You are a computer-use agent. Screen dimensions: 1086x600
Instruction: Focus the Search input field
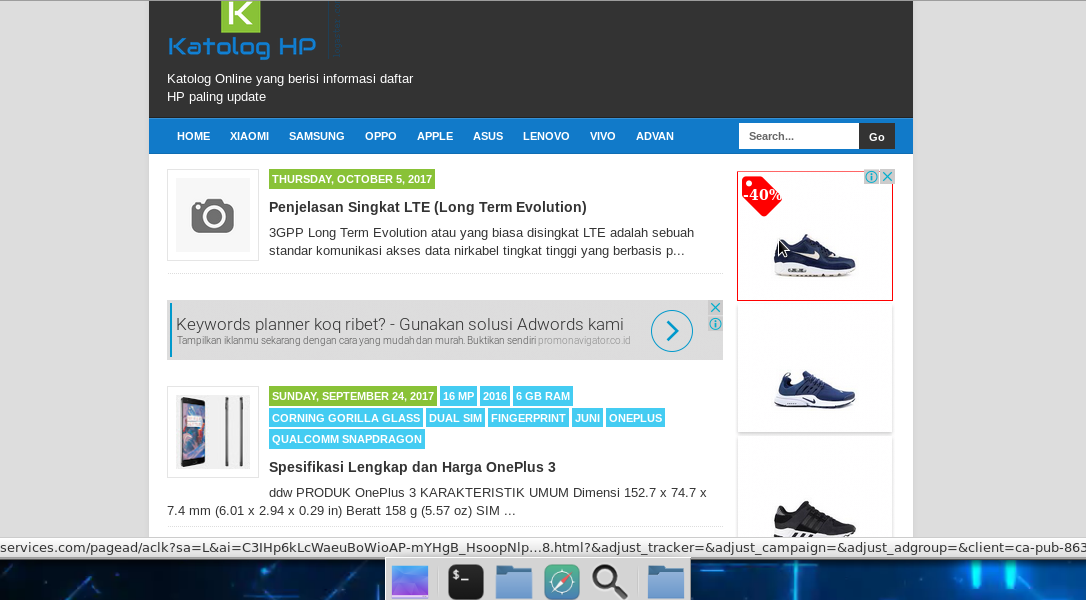point(799,136)
